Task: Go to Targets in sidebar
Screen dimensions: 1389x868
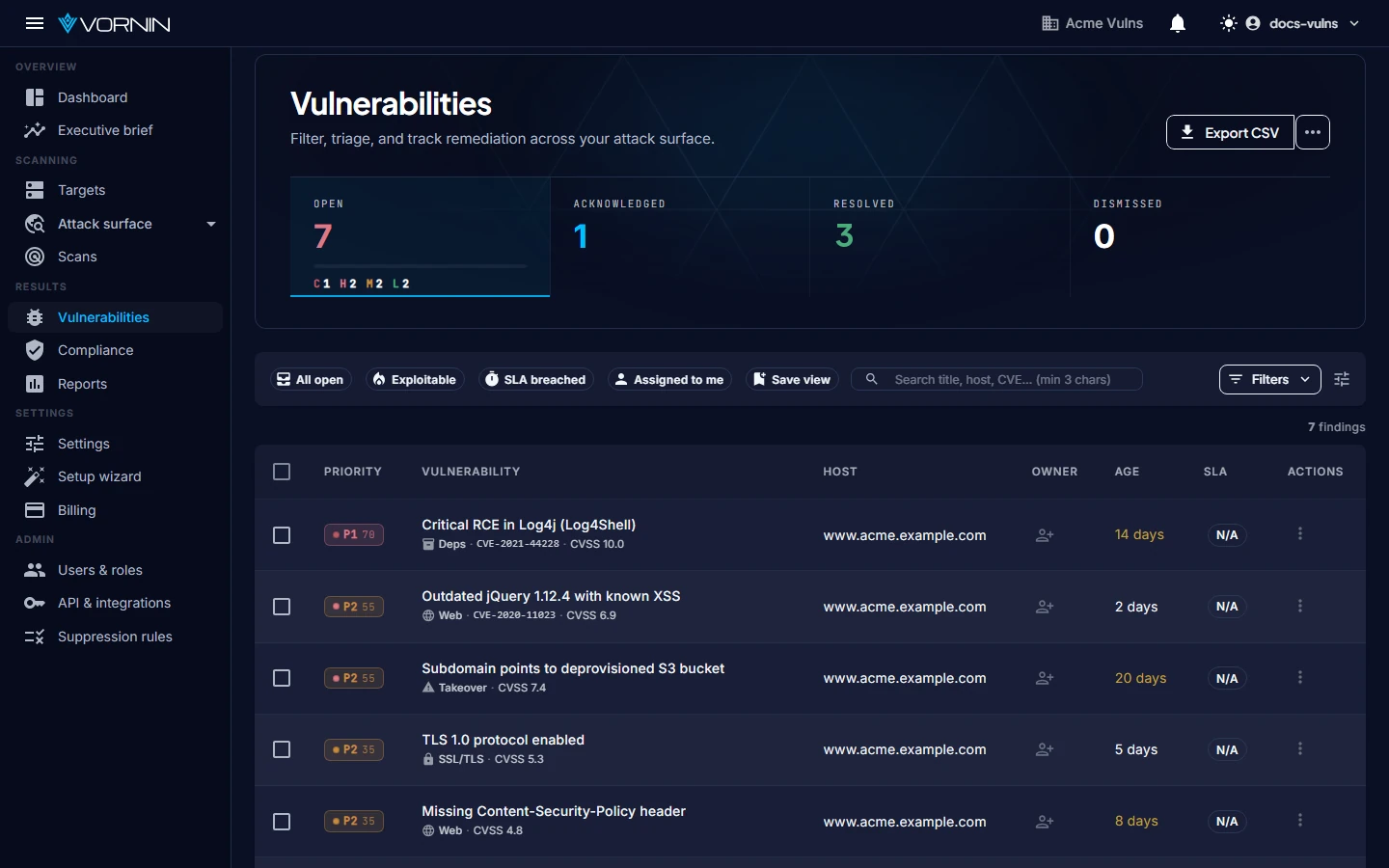Action: [x=116, y=190]
